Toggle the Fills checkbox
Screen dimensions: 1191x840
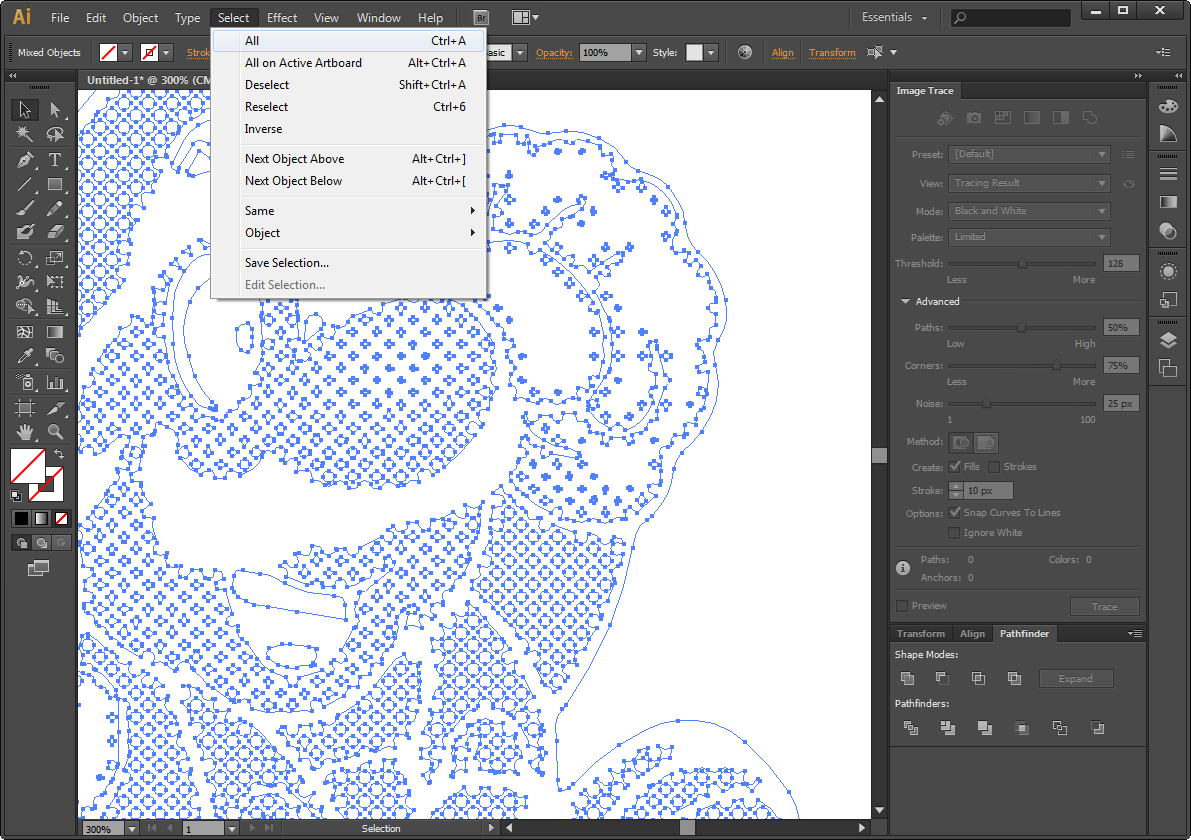coord(955,466)
